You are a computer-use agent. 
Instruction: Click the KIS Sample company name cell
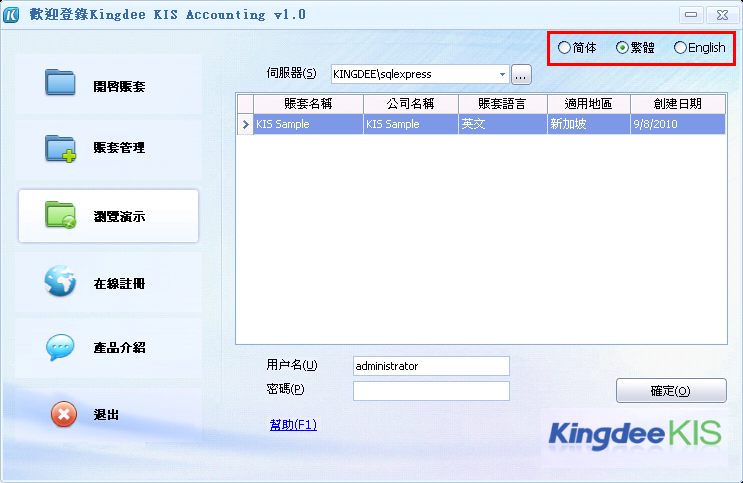point(411,124)
